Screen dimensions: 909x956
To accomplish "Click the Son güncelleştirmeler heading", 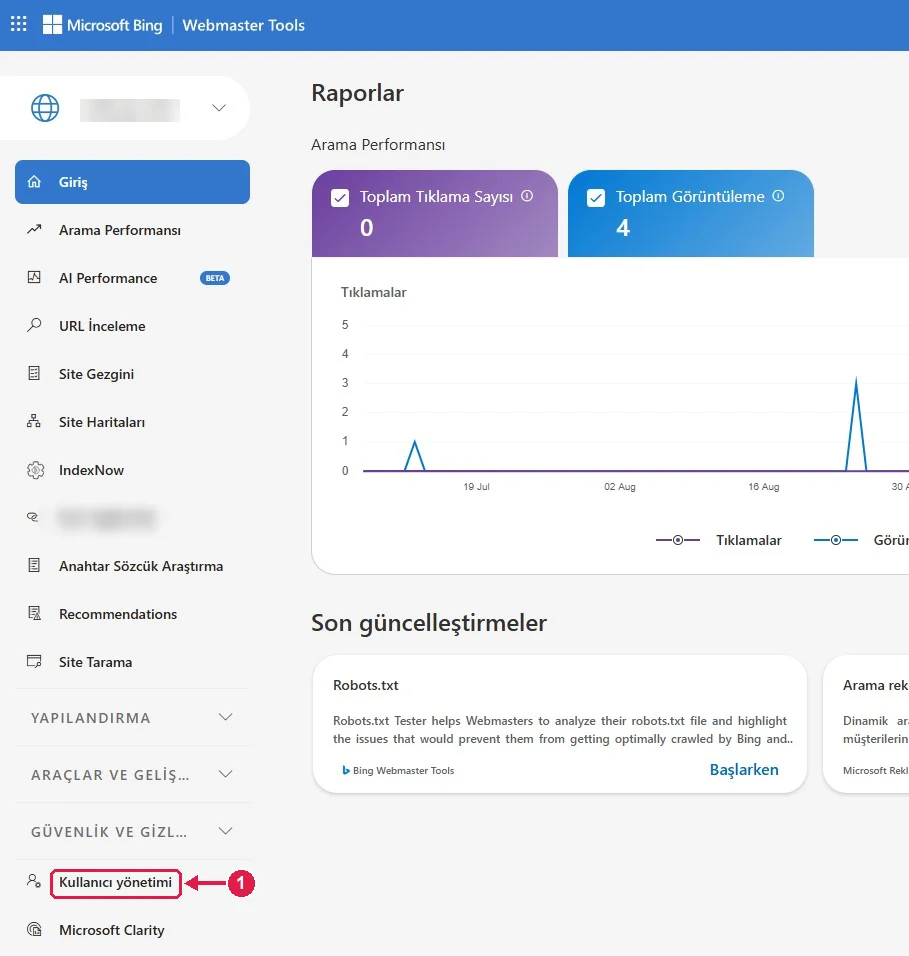I will (429, 622).
